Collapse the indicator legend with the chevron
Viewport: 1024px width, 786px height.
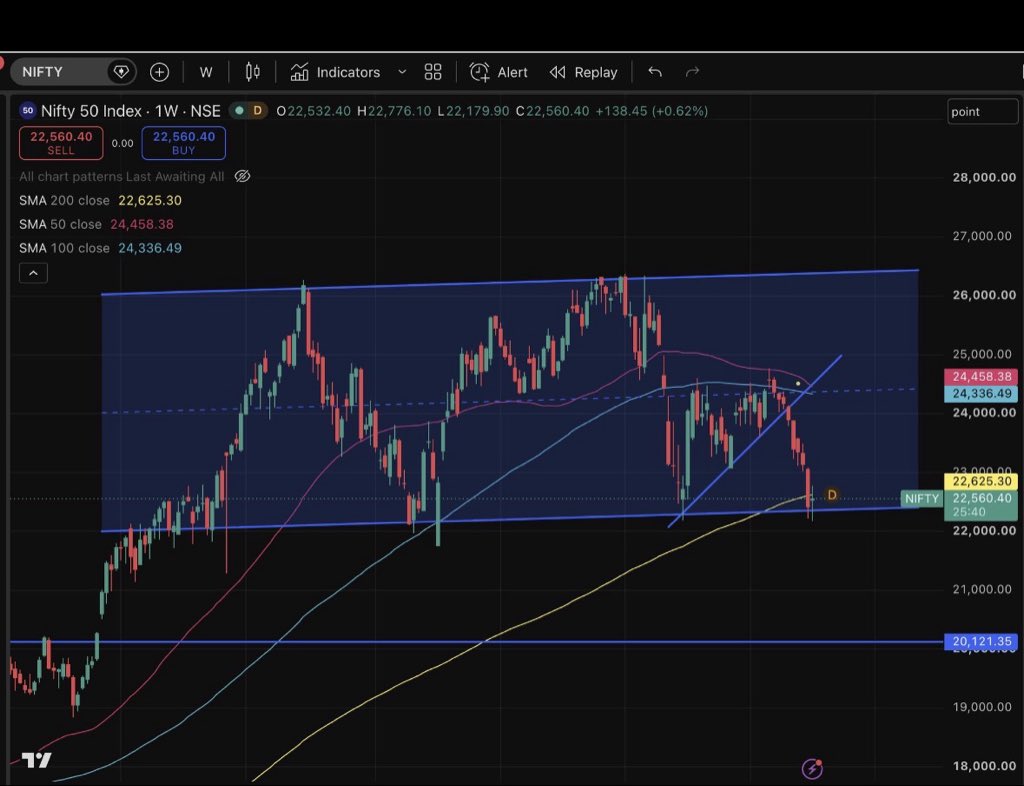click(33, 273)
